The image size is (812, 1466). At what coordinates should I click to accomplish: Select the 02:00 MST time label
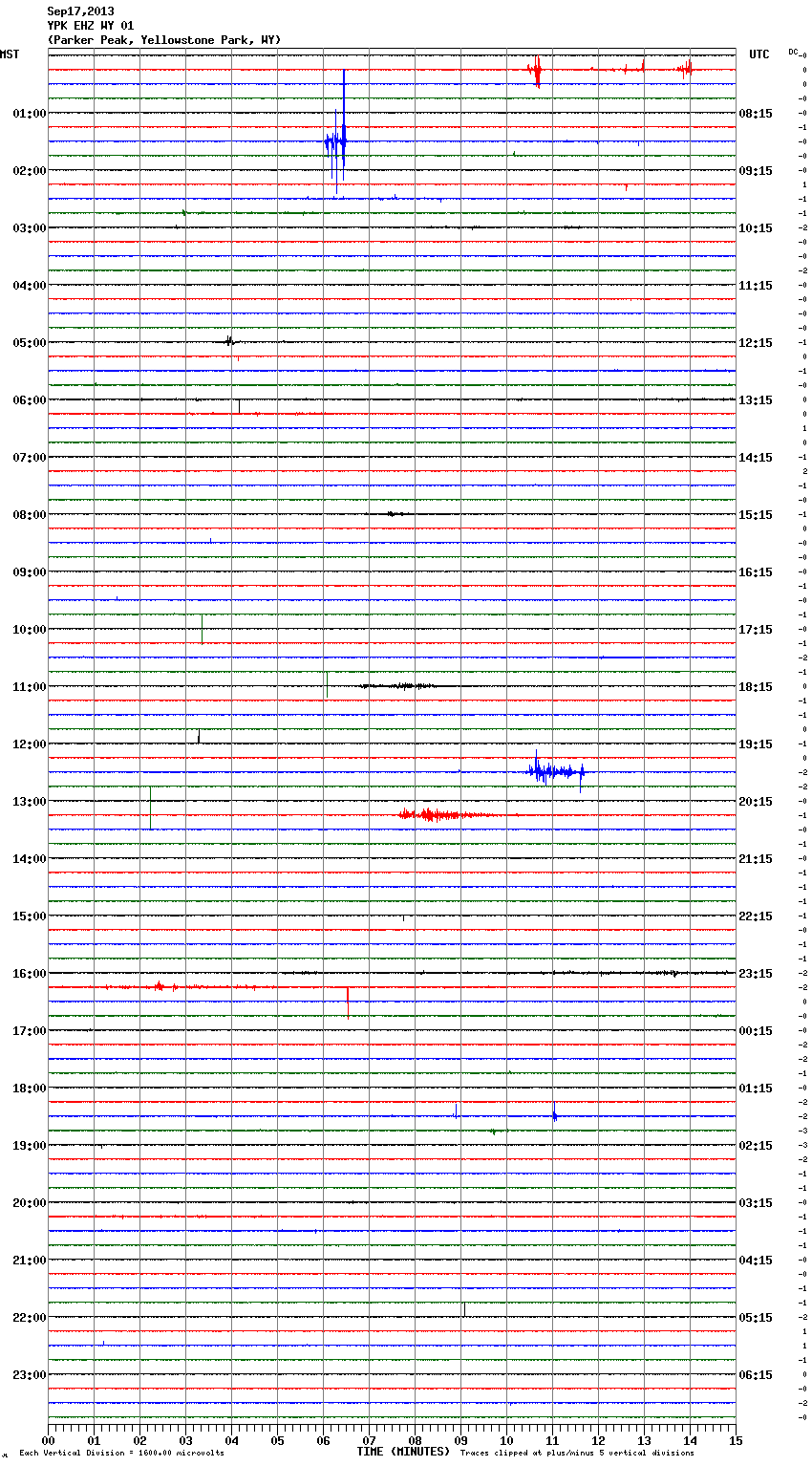point(30,171)
